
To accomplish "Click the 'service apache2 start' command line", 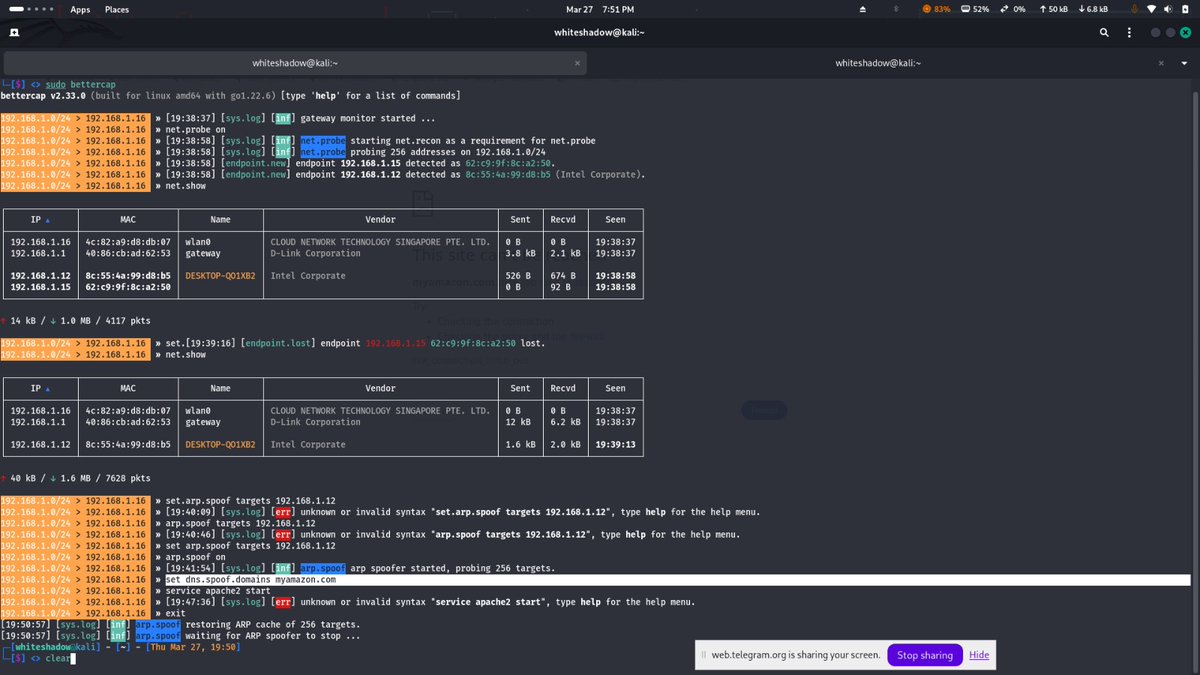I will pos(218,590).
